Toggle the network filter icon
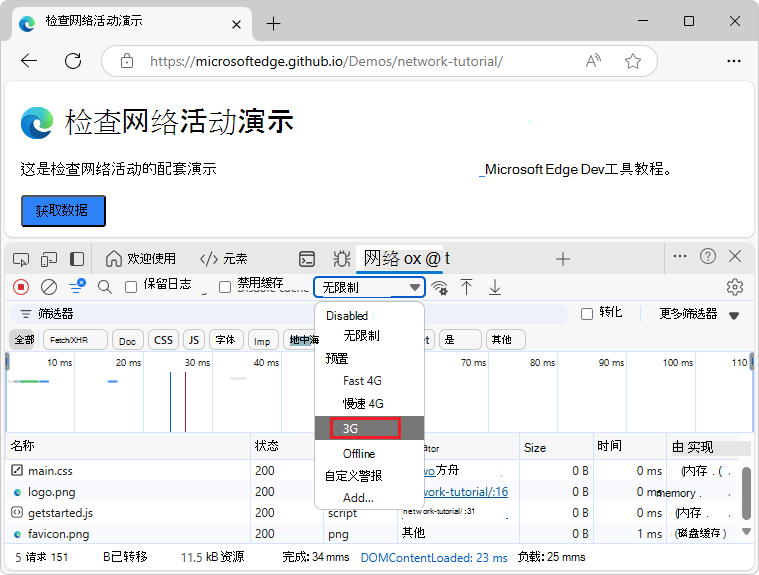This screenshot has width=759, height=575. coord(77,286)
